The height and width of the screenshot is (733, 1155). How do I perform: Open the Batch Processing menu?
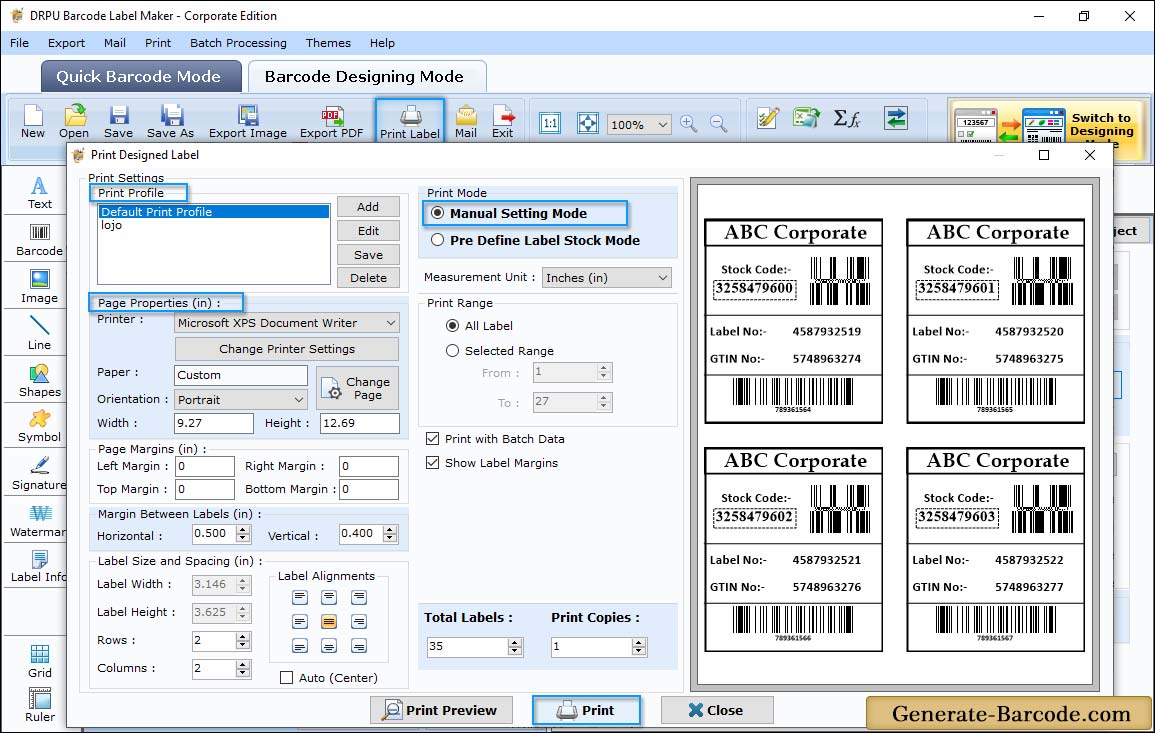click(x=238, y=43)
